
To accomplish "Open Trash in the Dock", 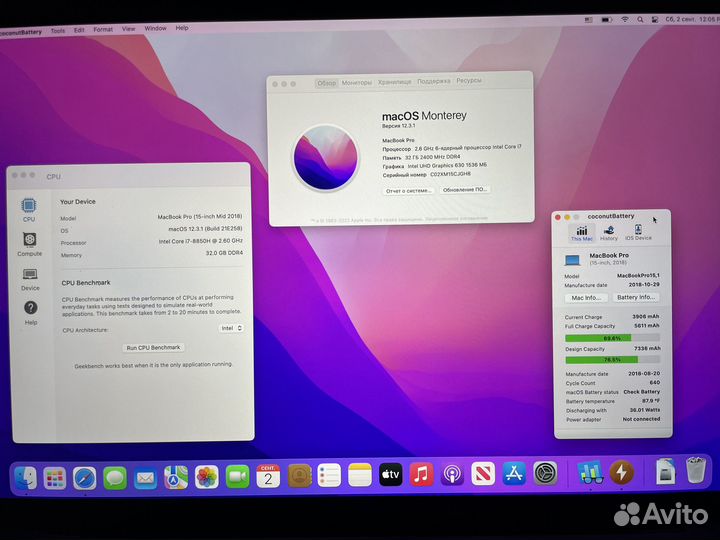I will coord(696,469).
